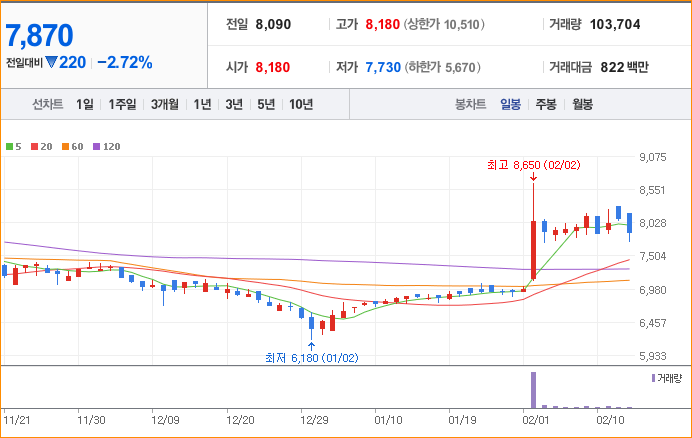Click the 선차트 label
The image size is (692, 438).
48,105
